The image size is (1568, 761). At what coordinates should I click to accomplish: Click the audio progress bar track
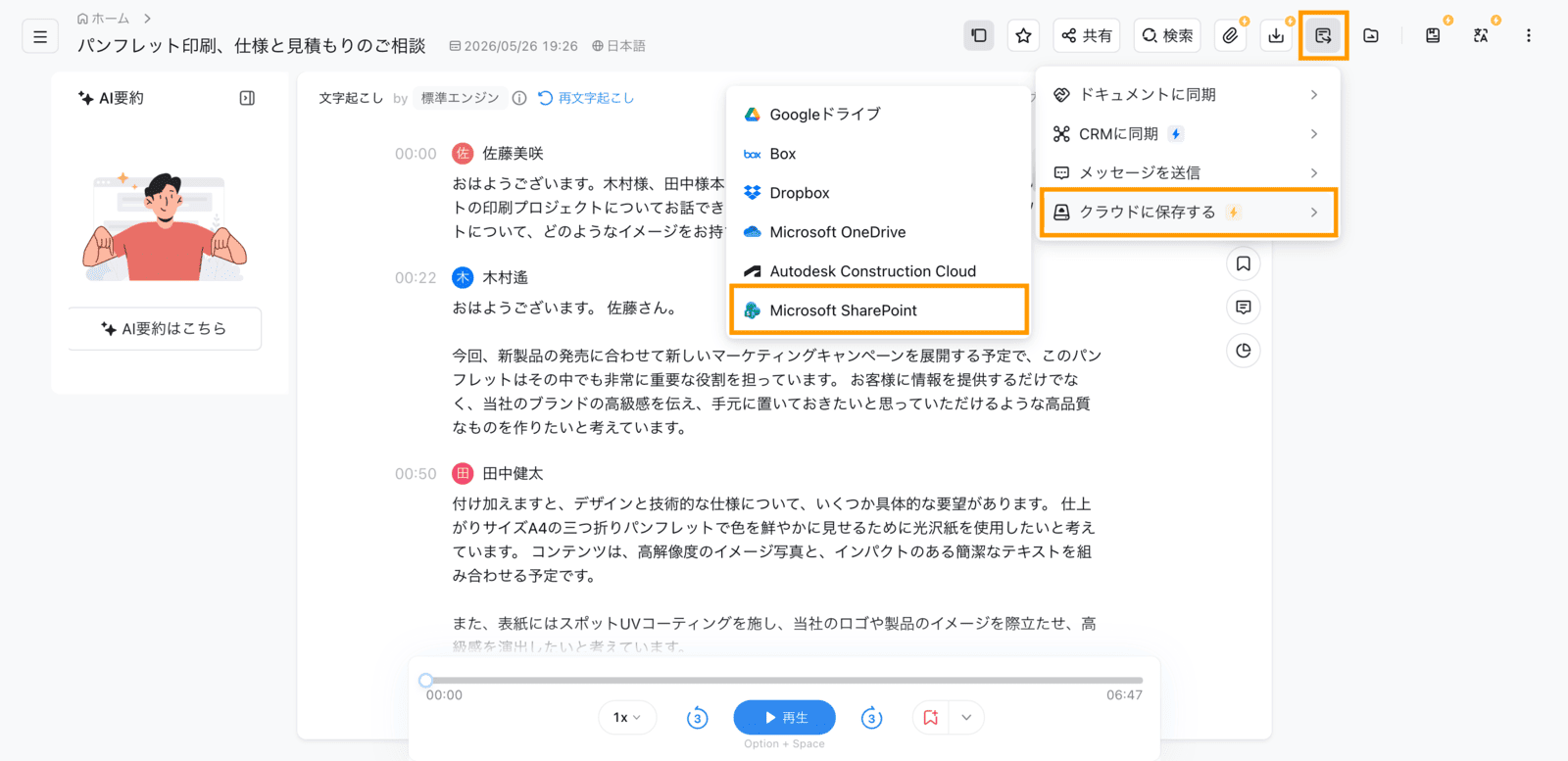coord(784,680)
